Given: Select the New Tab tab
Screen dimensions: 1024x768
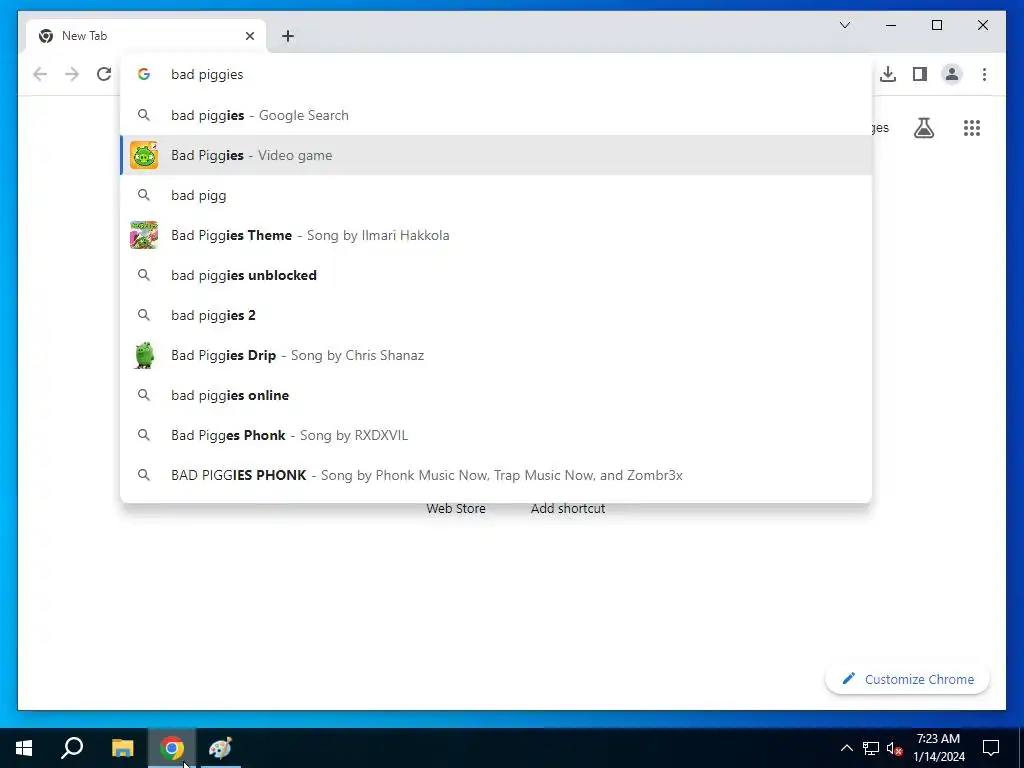Looking at the screenshot, I should tap(146, 36).
